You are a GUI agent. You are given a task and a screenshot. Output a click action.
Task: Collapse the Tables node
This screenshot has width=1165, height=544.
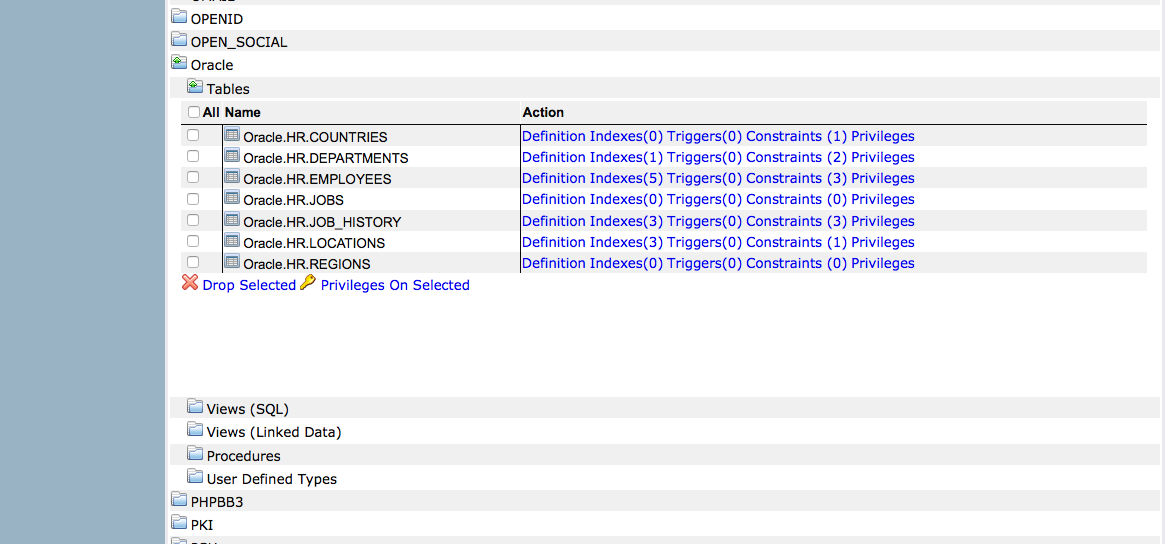coord(195,87)
